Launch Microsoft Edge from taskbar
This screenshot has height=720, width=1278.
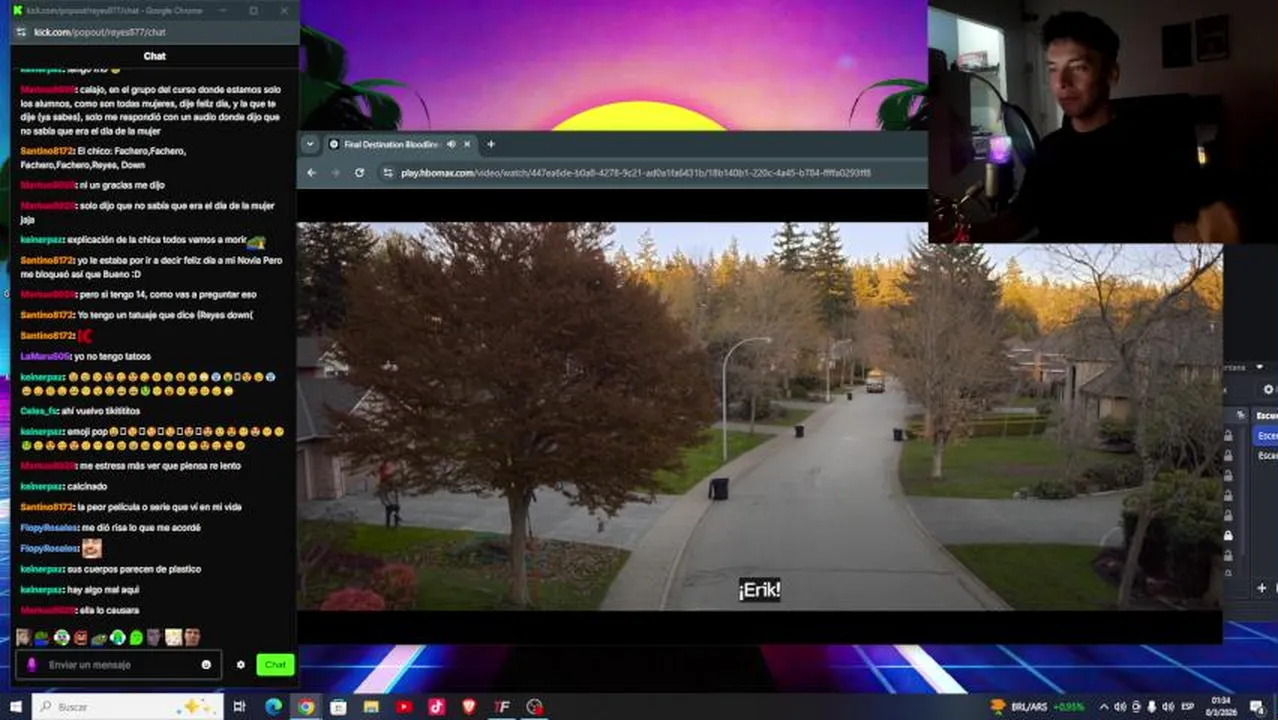click(x=273, y=707)
